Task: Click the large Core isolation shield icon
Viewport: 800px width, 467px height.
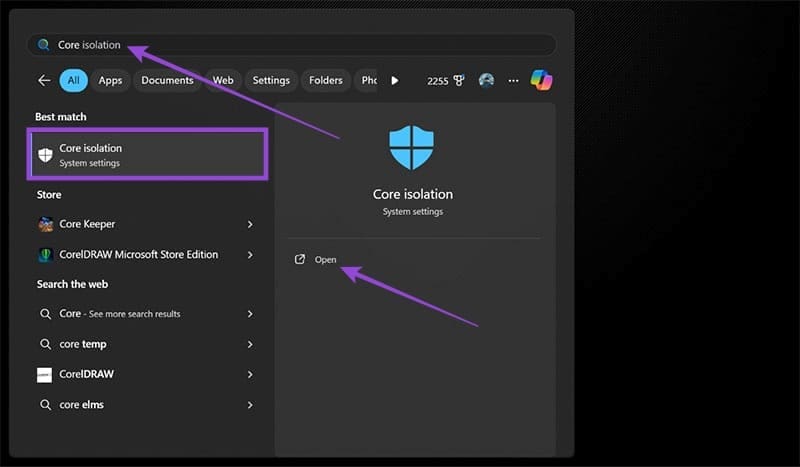Action: point(412,148)
